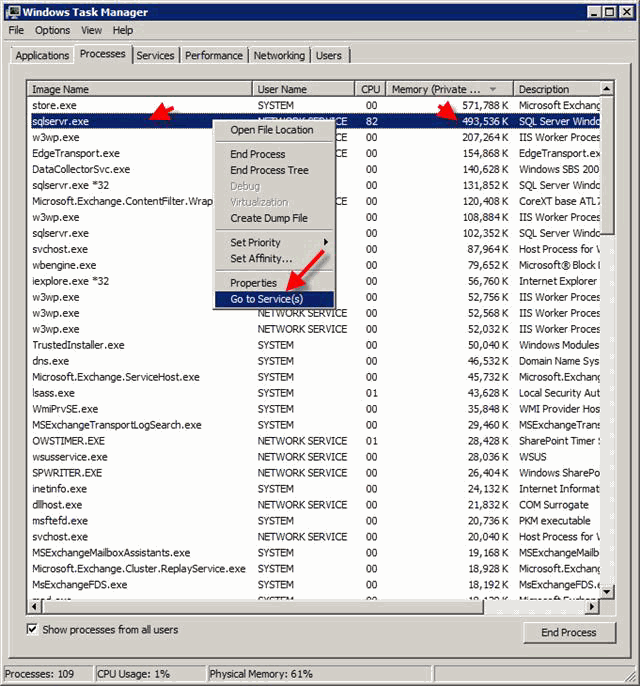Select the wbengine.exe process

point(314,265)
